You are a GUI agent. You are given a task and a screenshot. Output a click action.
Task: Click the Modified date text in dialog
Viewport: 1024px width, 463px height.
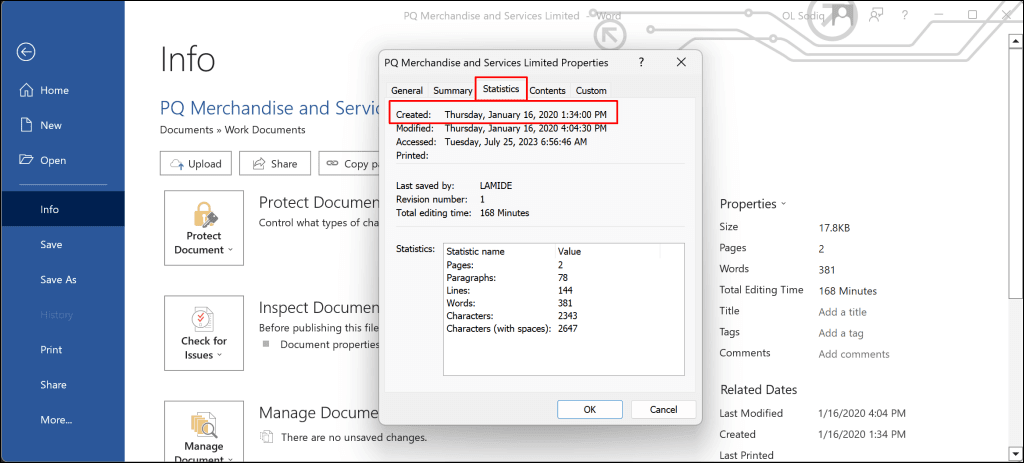(x=526, y=127)
